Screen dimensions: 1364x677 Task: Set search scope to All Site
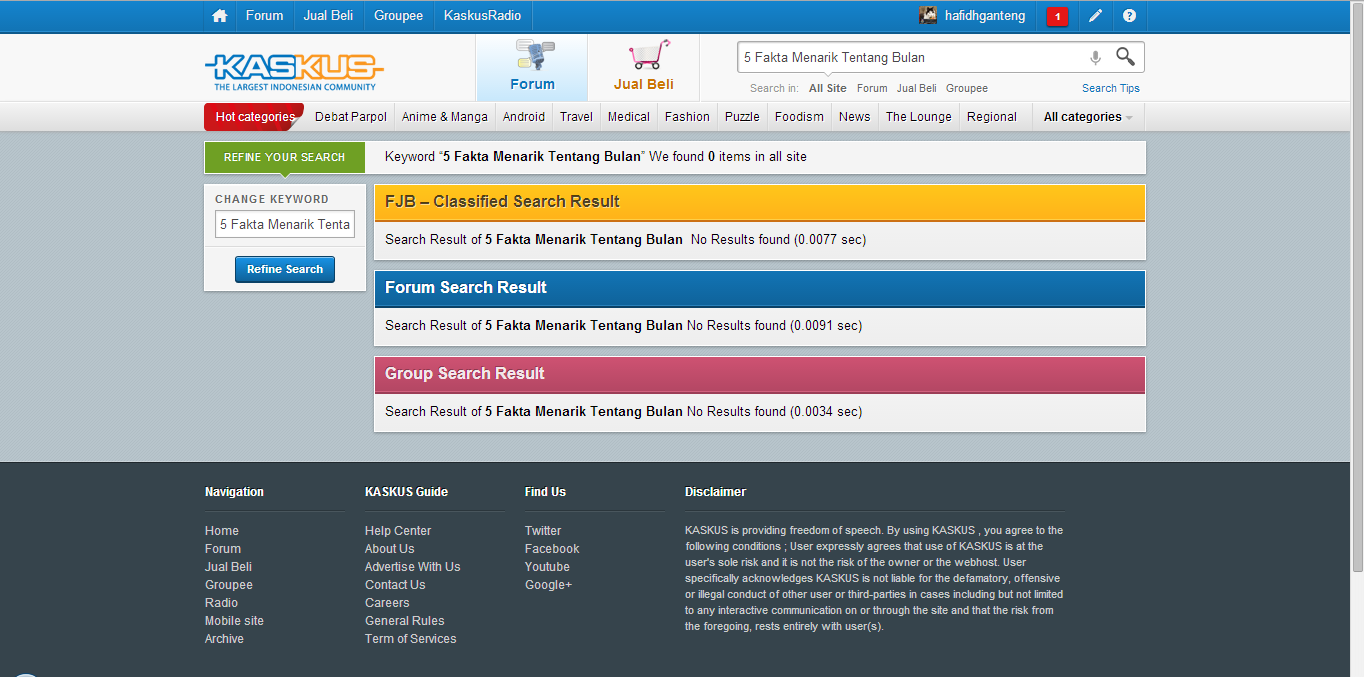(x=828, y=88)
